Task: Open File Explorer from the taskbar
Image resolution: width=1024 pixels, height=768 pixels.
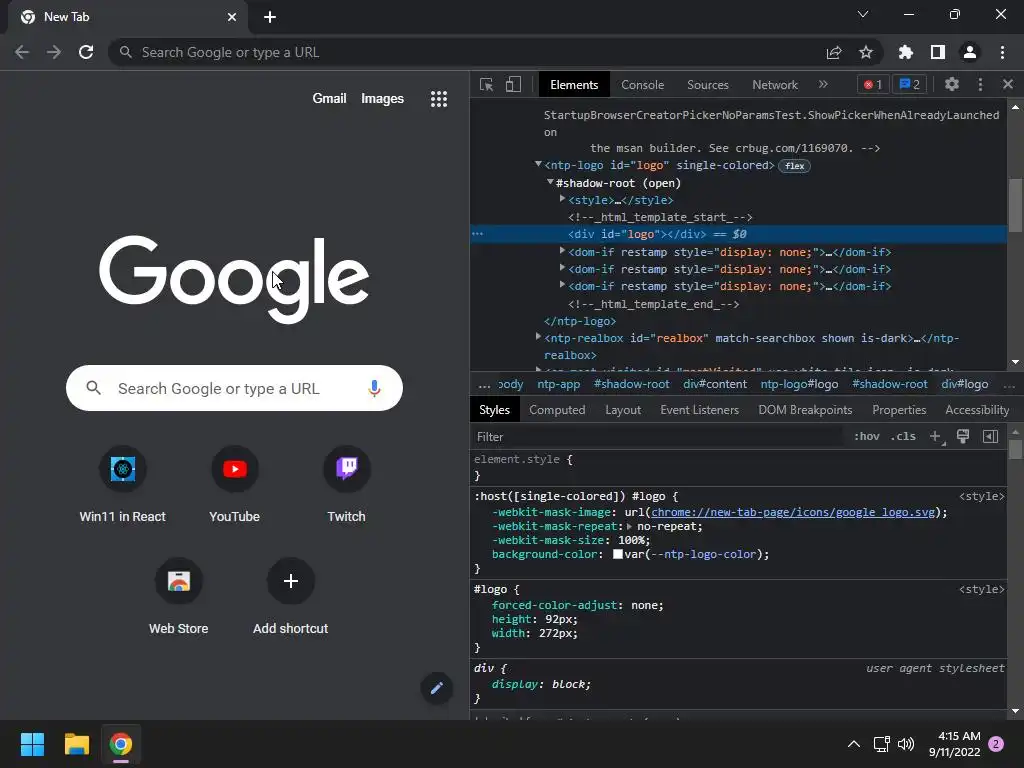Action: click(x=76, y=744)
